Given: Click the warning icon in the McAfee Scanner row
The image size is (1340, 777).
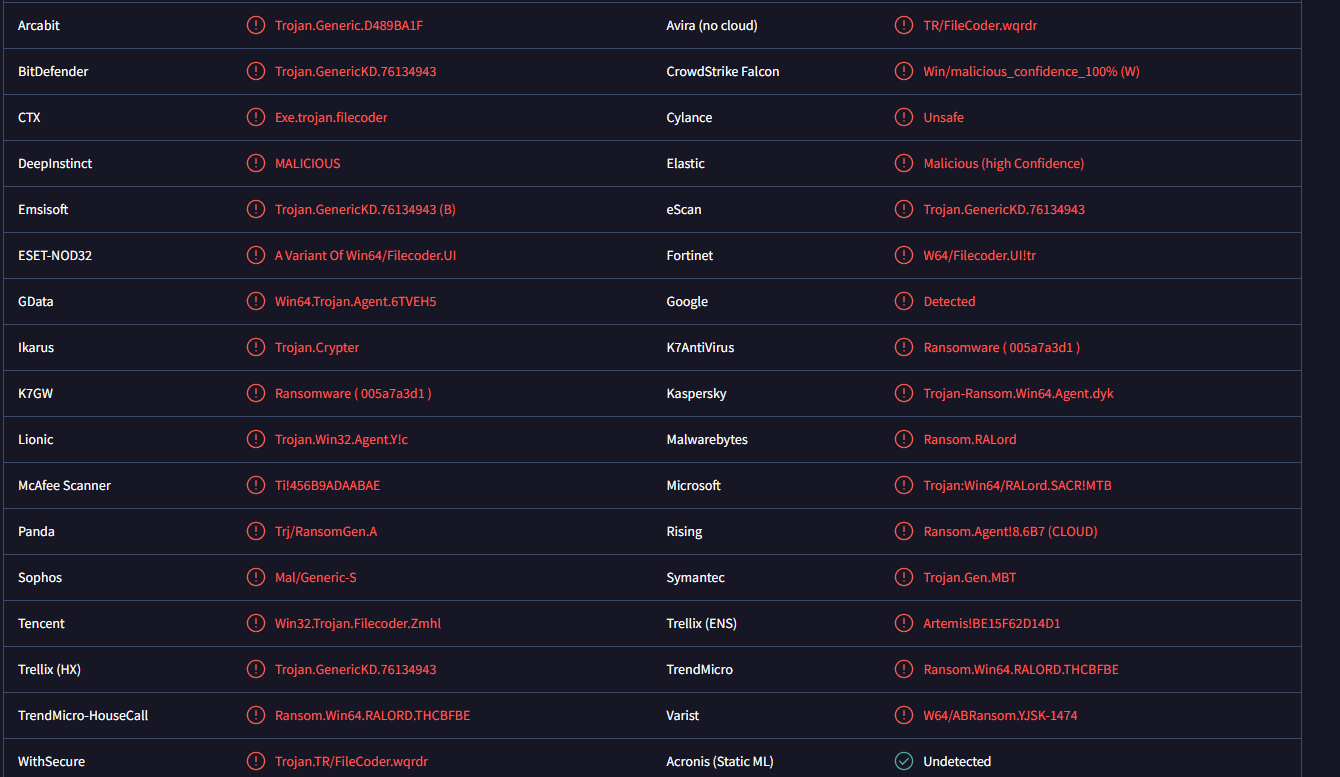Looking at the screenshot, I should (256, 485).
